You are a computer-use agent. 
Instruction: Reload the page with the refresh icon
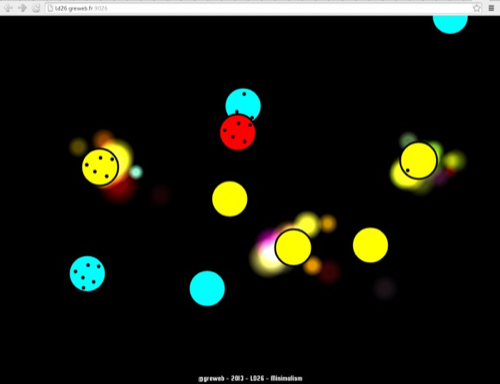[x=36, y=8]
